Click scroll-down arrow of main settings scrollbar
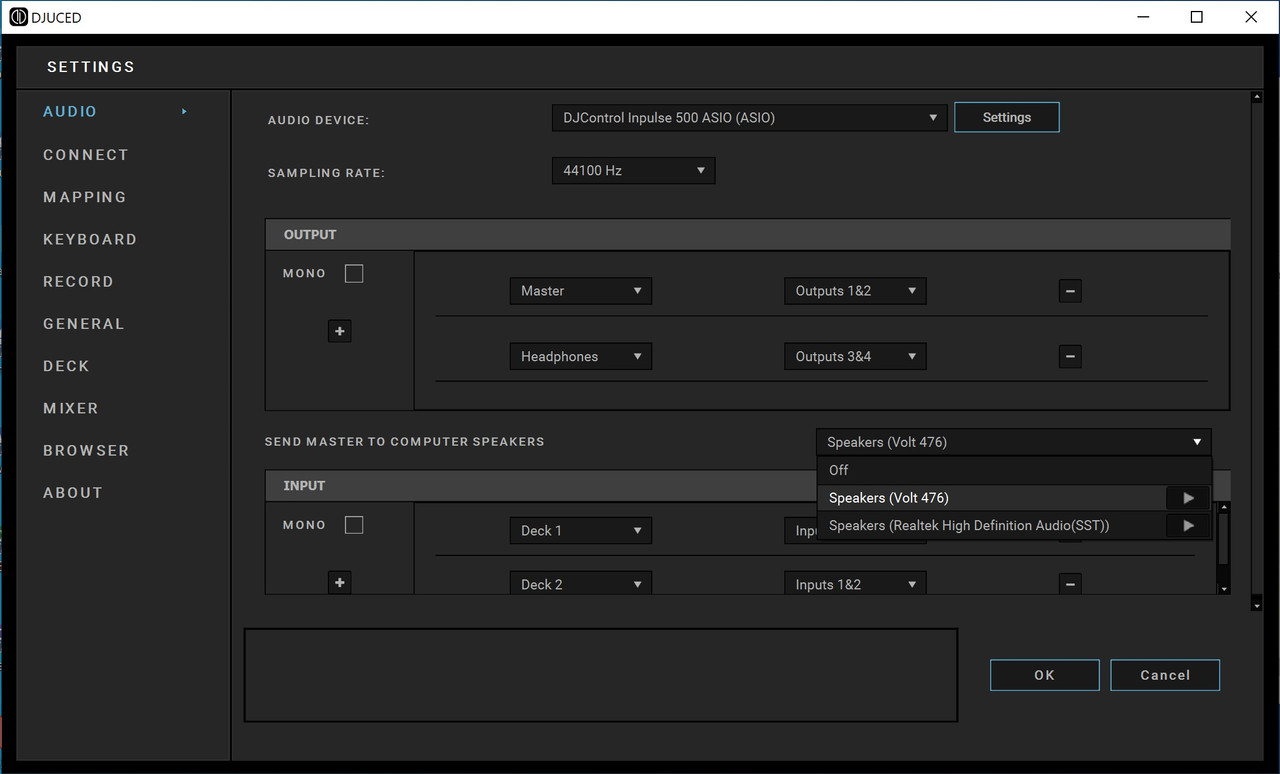Screen dimensions: 1280x774 click(x=1257, y=605)
